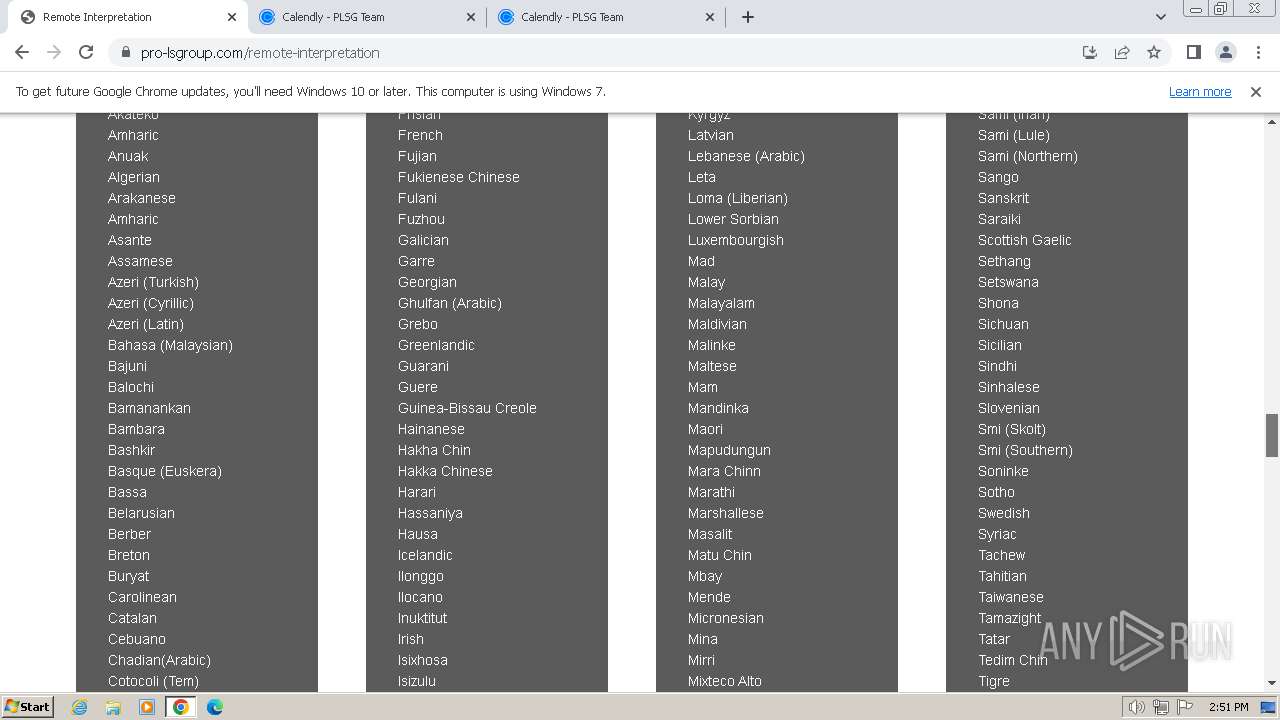
Task: Click Mapudungun language entry
Action: click(x=729, y=450)
